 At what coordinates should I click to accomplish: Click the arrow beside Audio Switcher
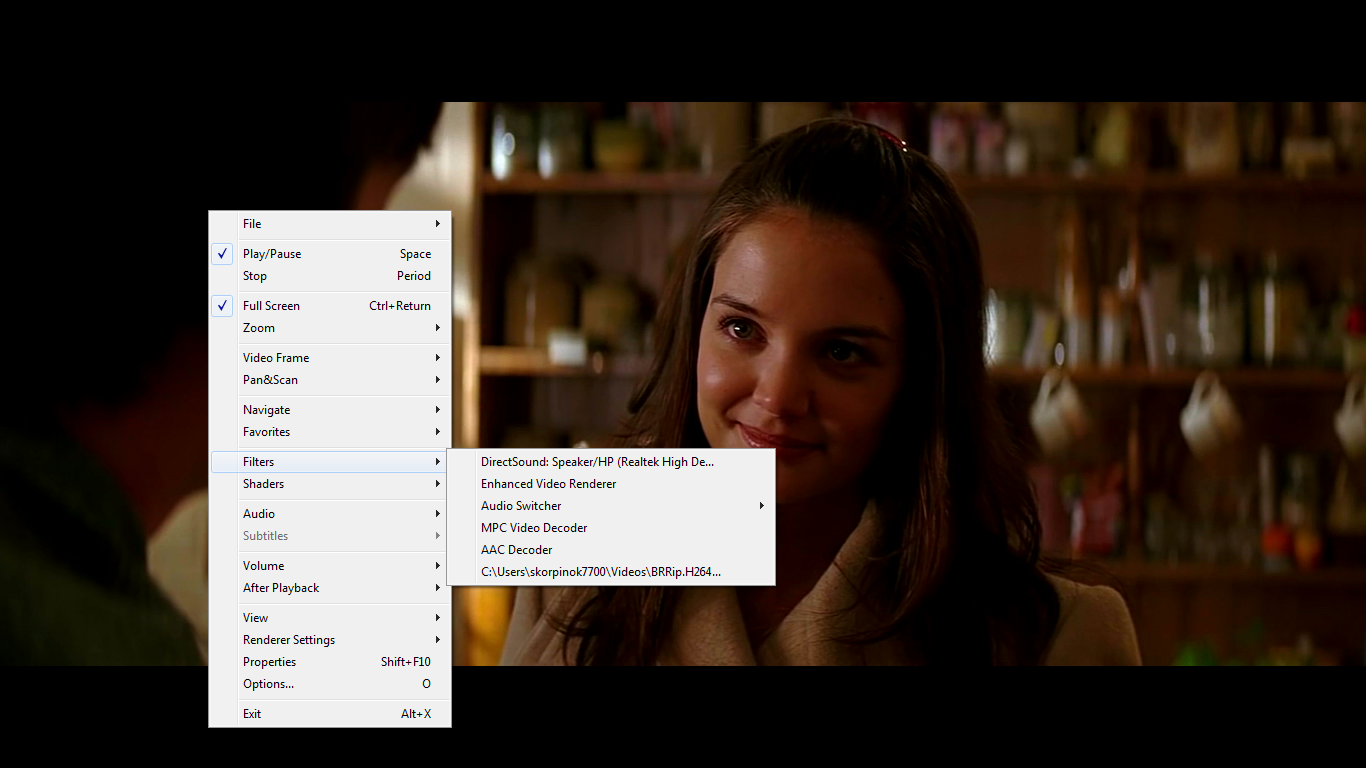pos(761,506)
